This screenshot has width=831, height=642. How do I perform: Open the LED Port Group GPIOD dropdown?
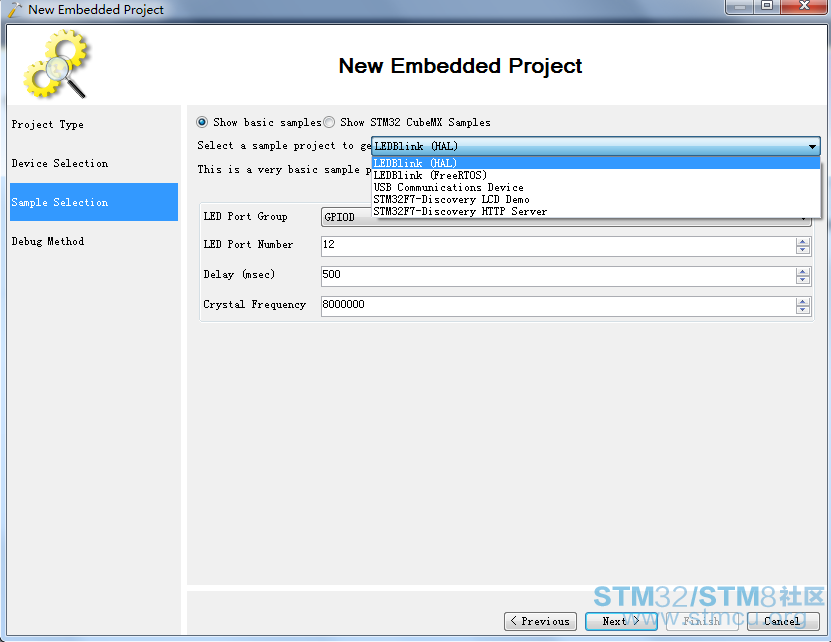[x=565, y=217]
